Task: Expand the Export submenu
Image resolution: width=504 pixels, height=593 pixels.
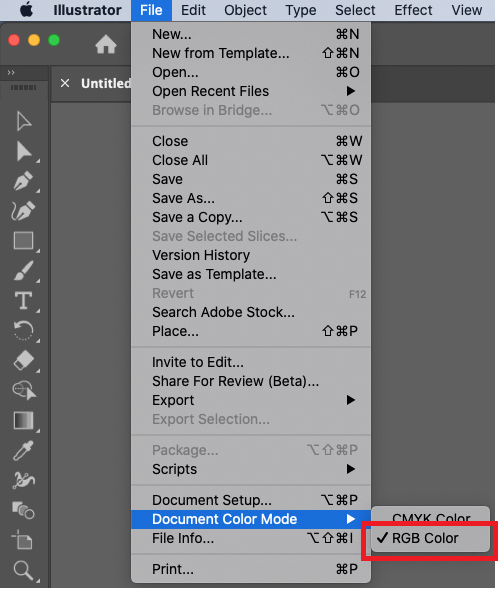Action: [x=251, y=400]
